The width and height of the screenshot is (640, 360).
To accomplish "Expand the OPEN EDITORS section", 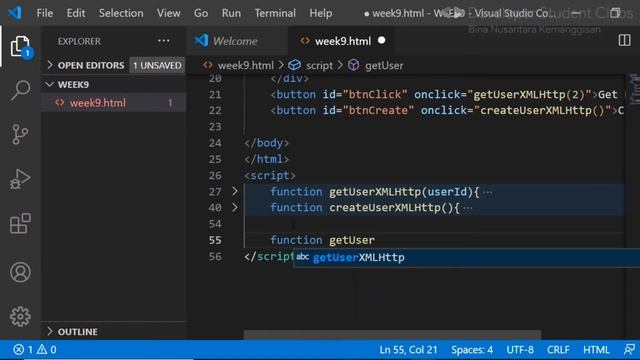I will pyautogui.click(x=50, y=65).
